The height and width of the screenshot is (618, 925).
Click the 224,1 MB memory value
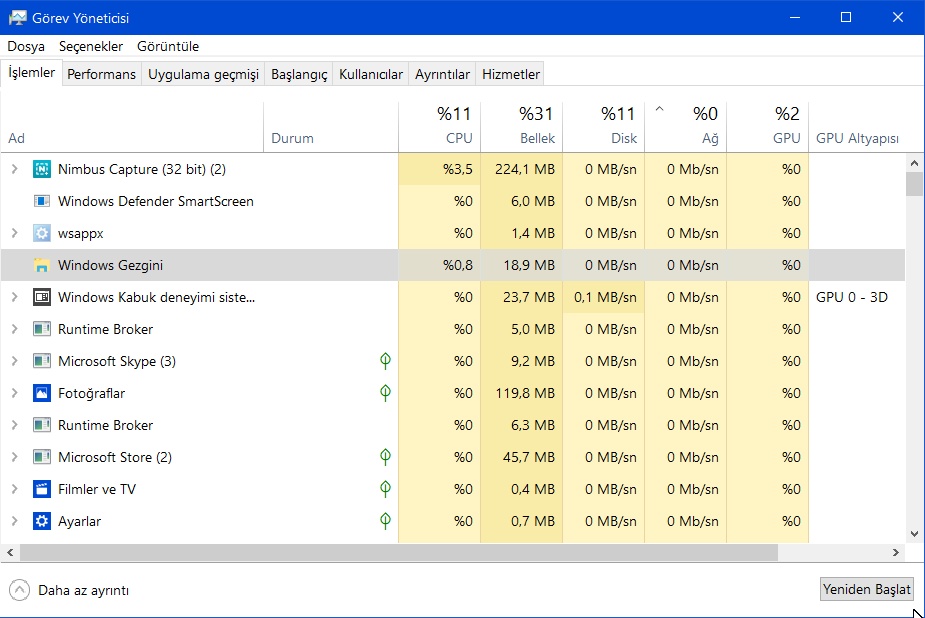[x=525, y=169]
